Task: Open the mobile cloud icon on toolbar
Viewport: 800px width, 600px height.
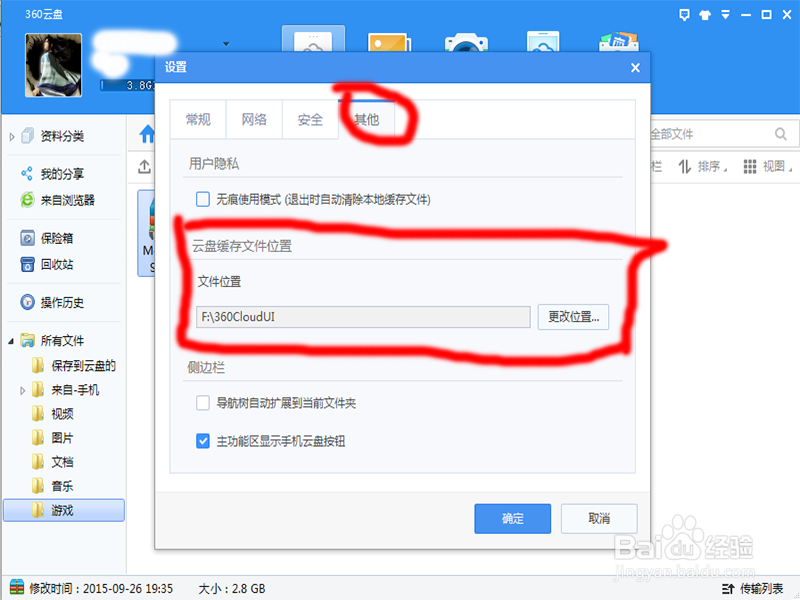Action: click(541, 43)
